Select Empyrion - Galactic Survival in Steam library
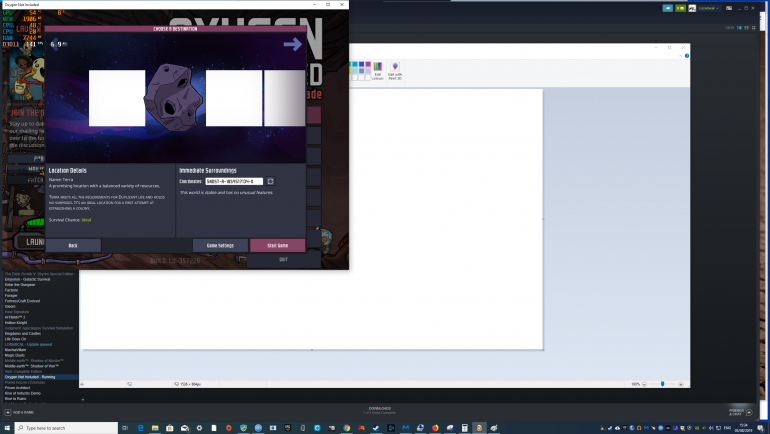The image size is (770, 434). [28, 279]
